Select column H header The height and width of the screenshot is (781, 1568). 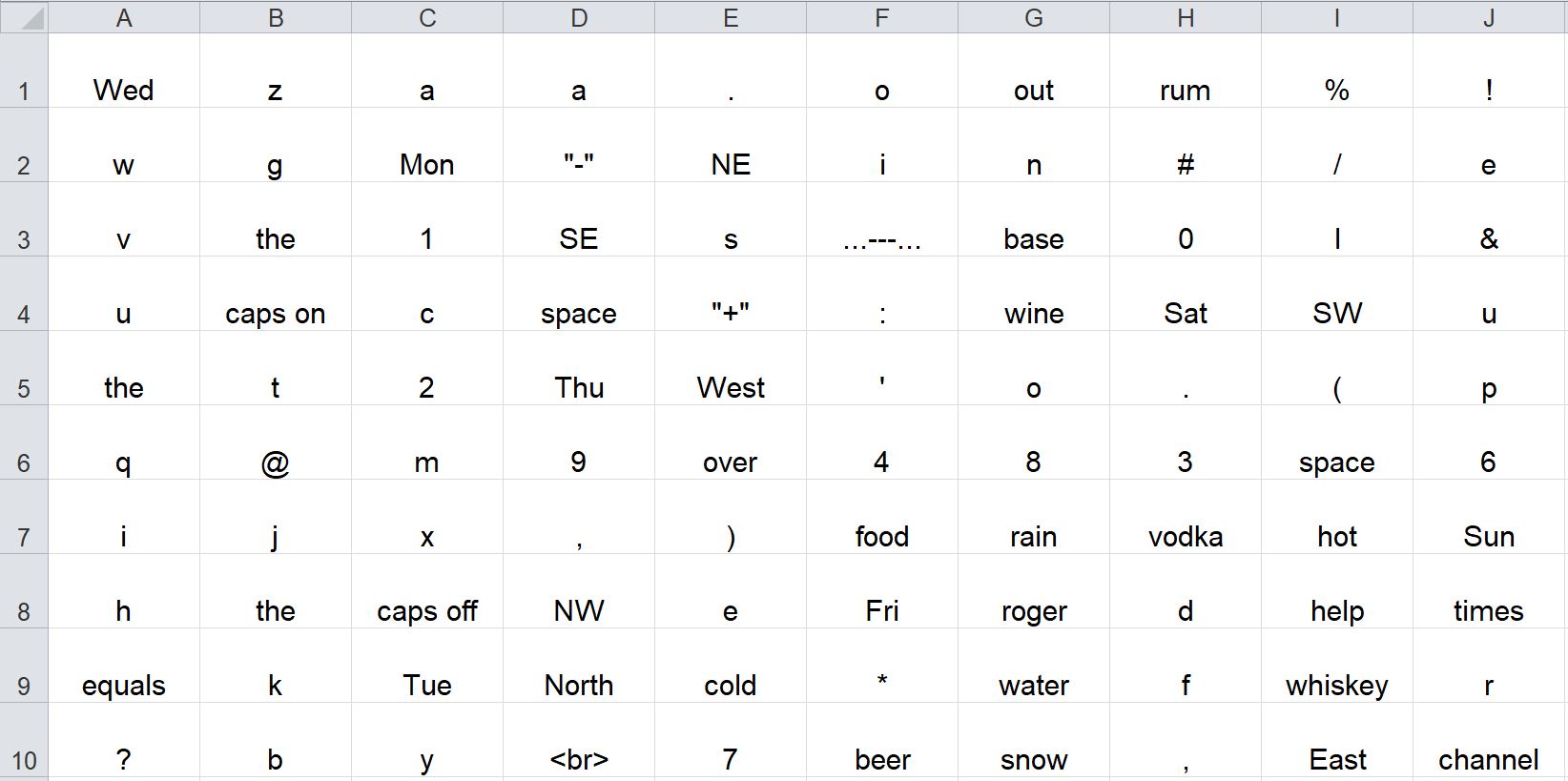[x=1186, y=16]
